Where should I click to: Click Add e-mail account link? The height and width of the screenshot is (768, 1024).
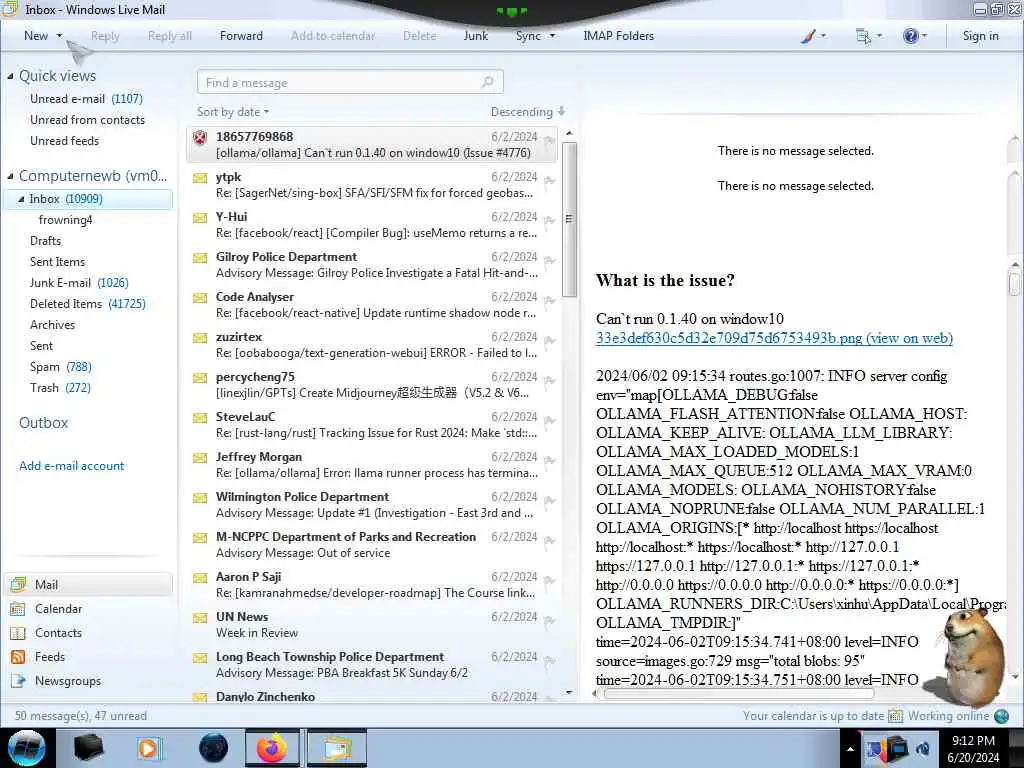click(71, 466)
